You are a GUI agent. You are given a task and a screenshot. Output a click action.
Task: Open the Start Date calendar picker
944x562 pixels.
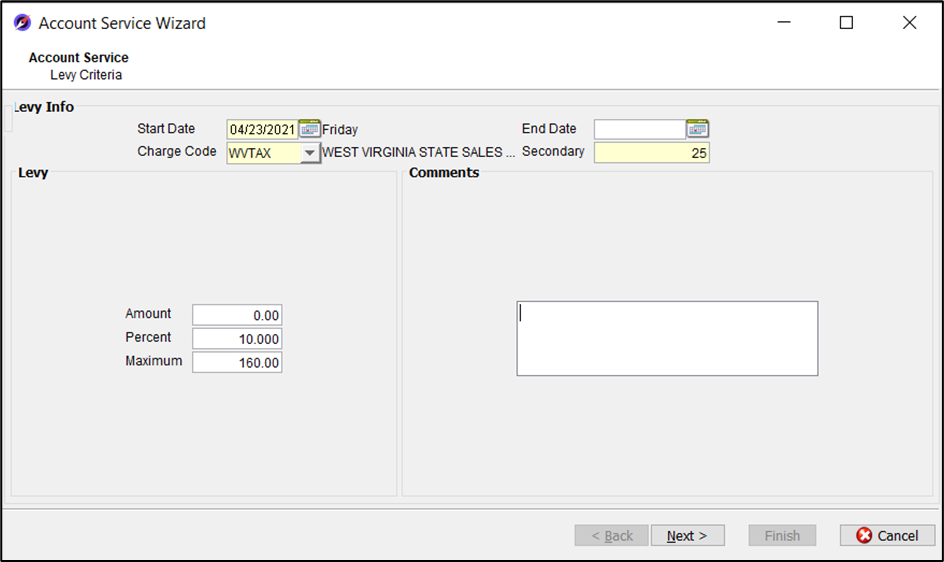[310, 129]
